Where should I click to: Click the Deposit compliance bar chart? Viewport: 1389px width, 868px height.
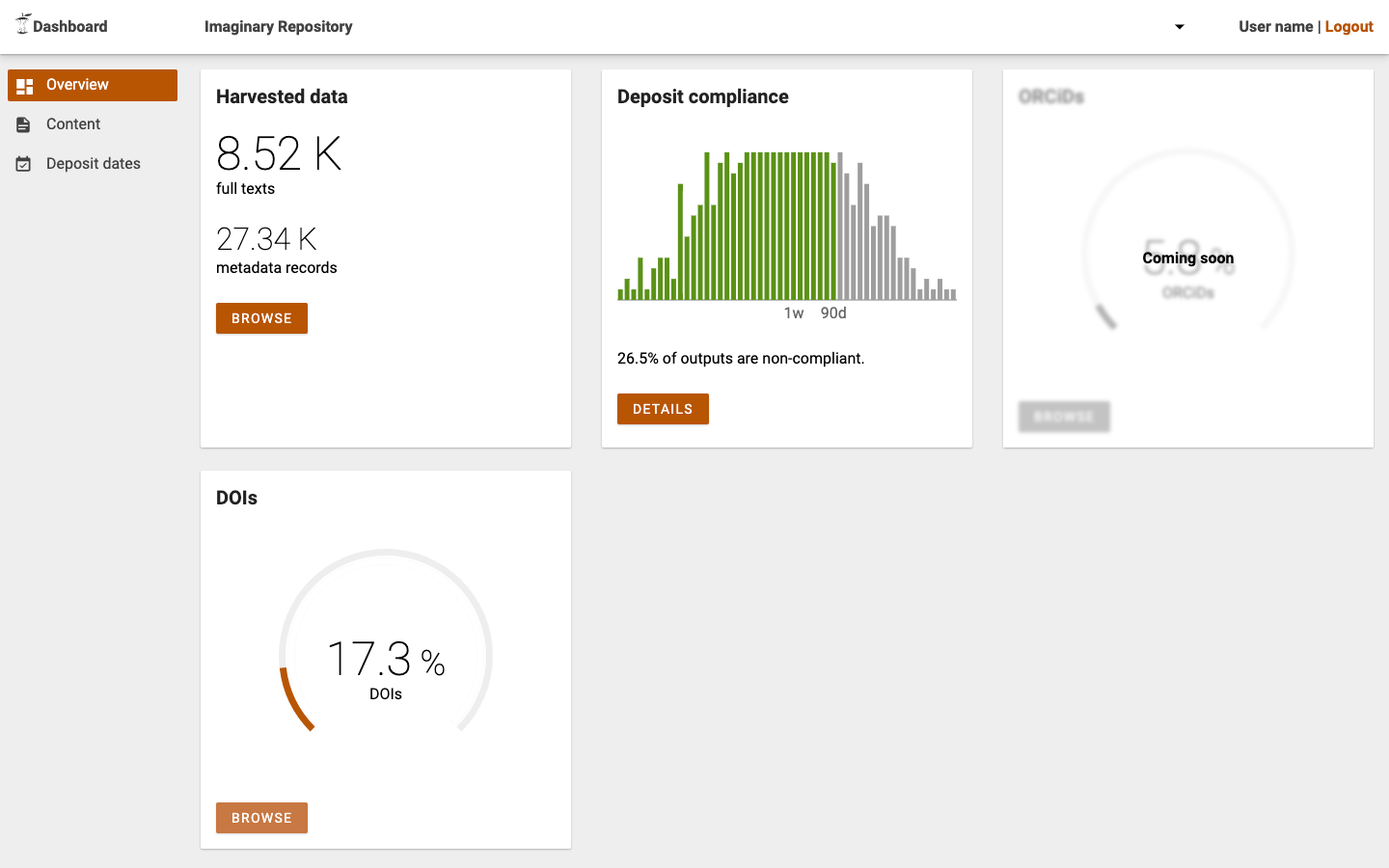[786, 227]
